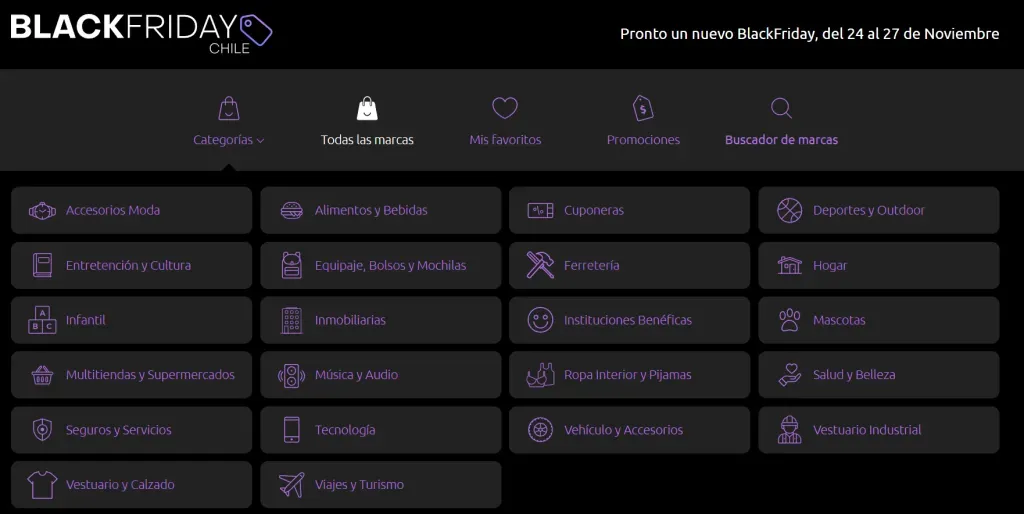The height and width of the screenshot is (514, 1024).
Task: Click the coupon icon for Cuponeras
Action: coord(541,210)
